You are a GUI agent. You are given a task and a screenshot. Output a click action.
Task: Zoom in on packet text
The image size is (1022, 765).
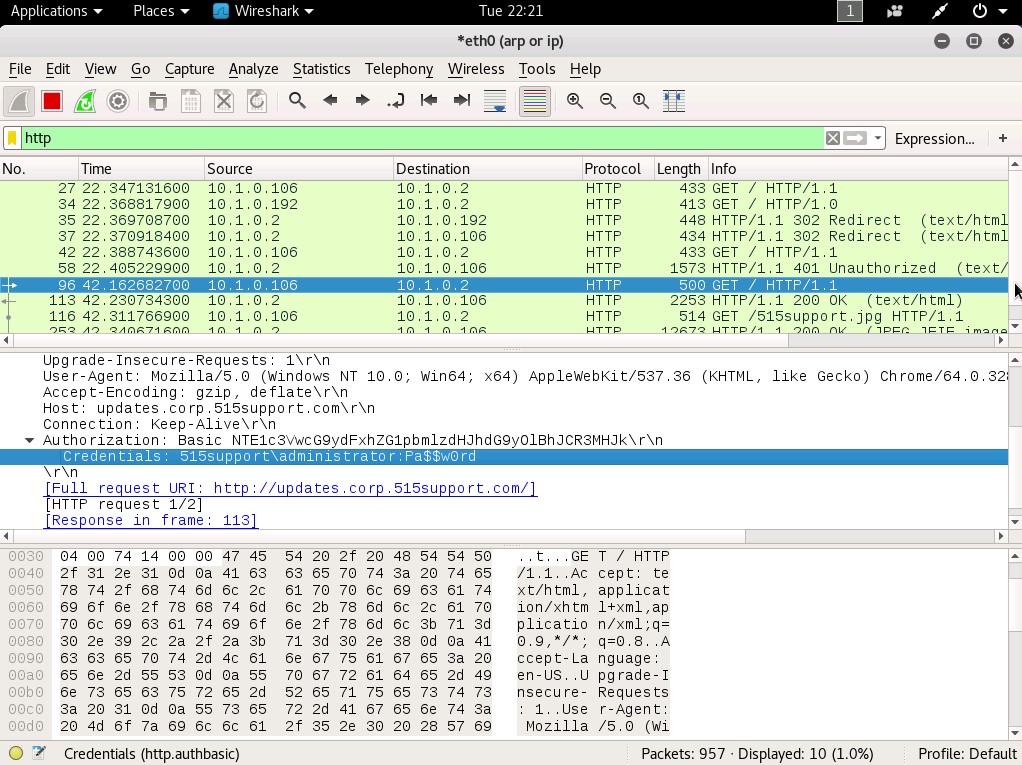coord(575,101)
